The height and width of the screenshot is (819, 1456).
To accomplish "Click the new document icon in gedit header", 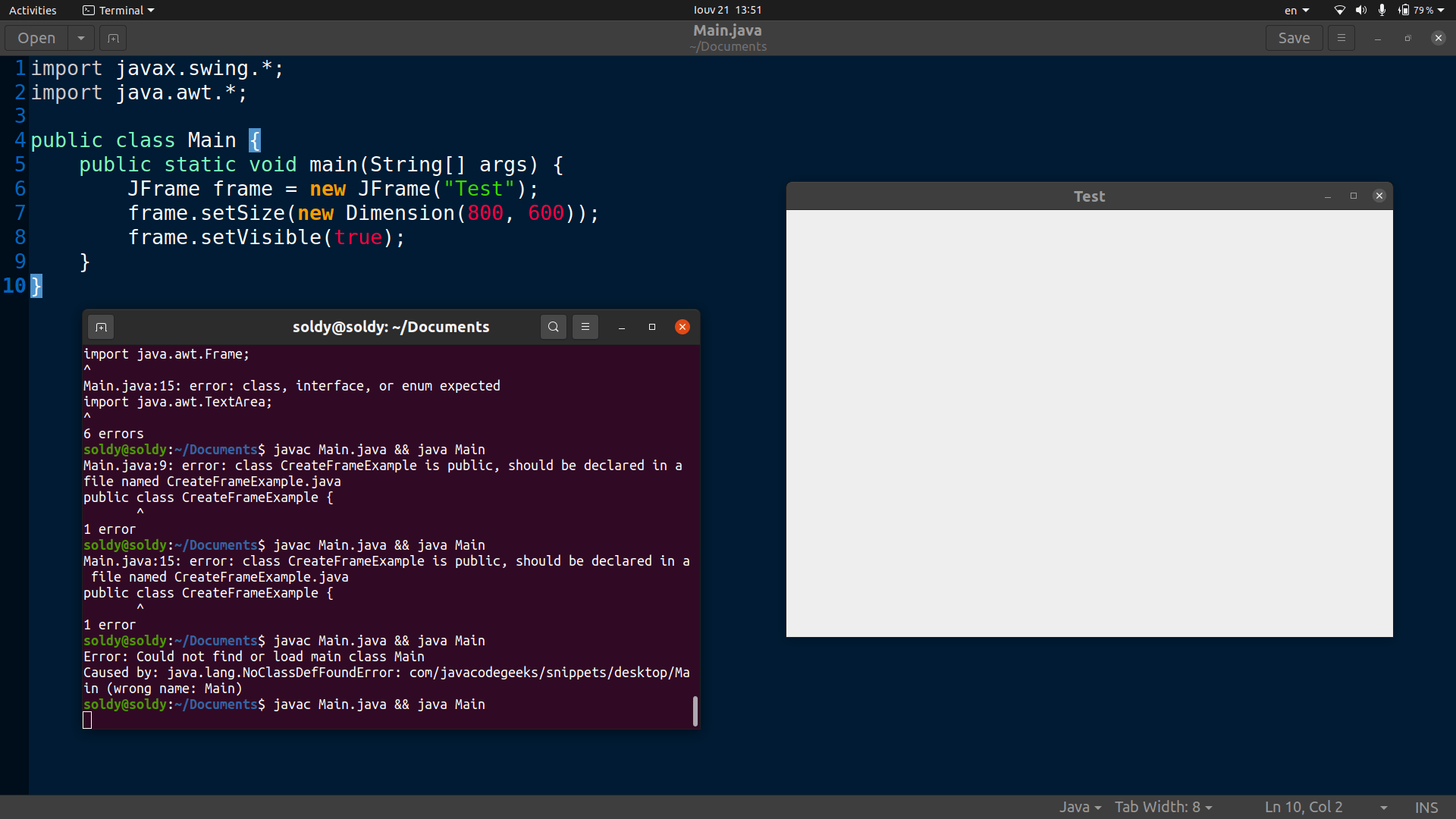I will click(x=113, y=38).
